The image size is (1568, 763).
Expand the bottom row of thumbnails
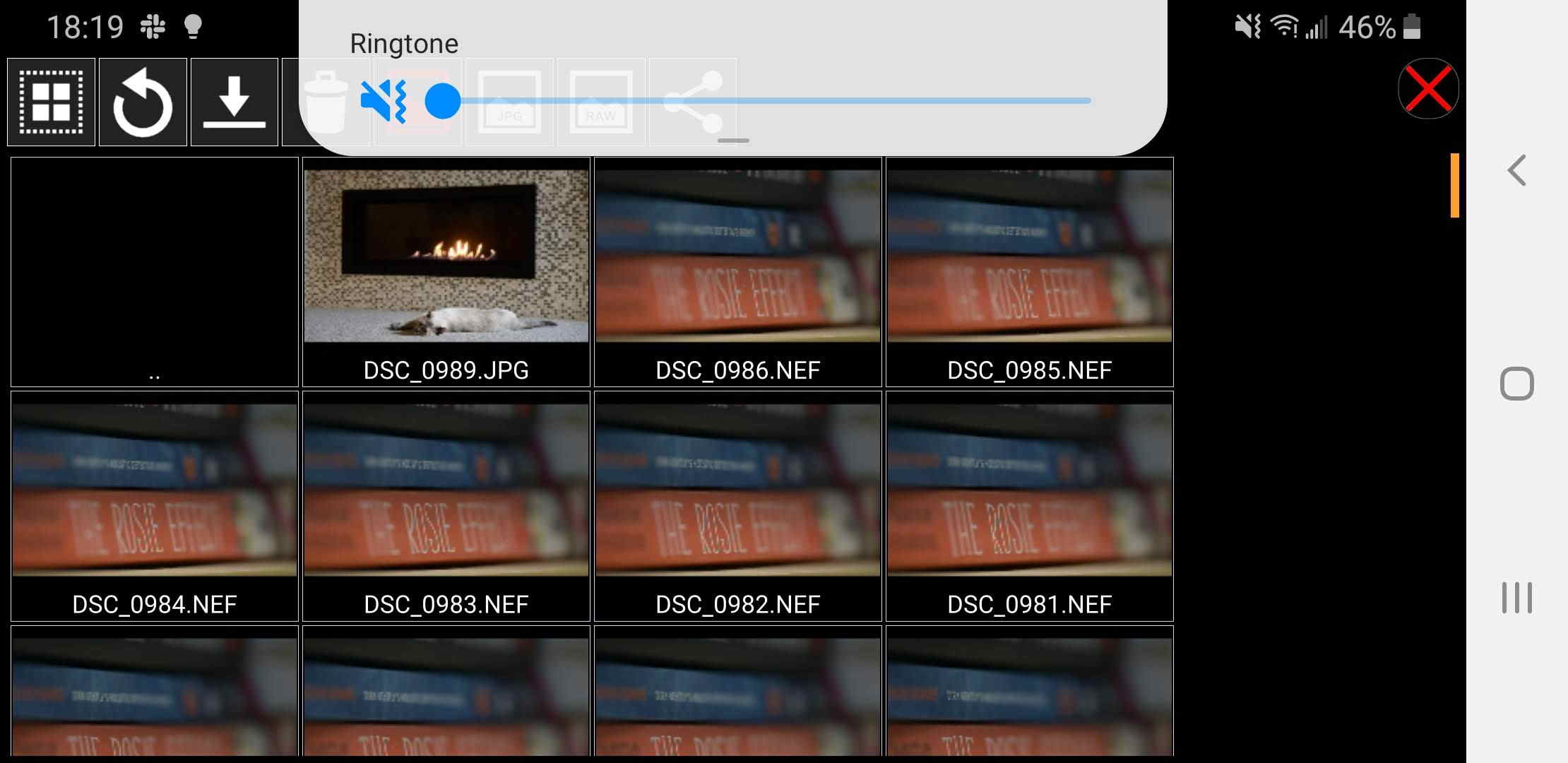(x=153, y=693)
